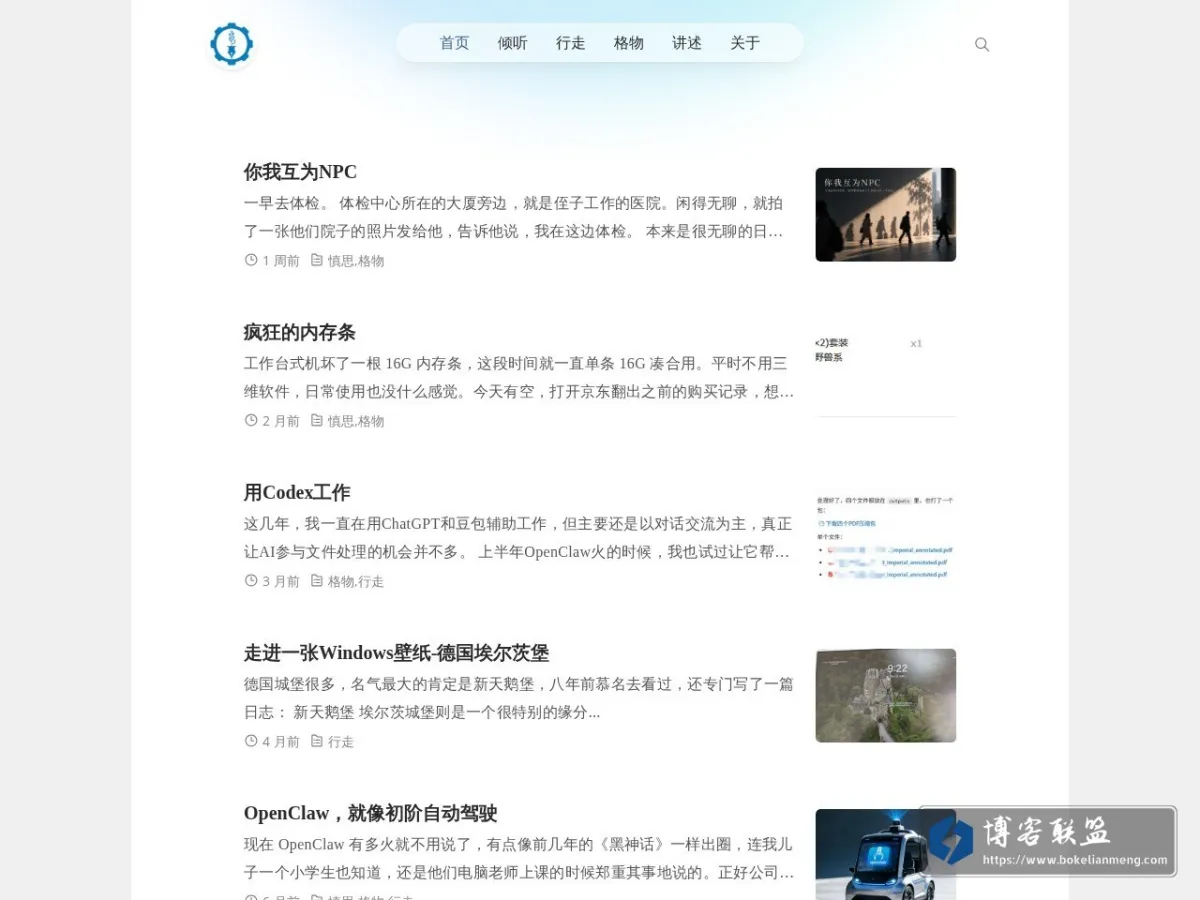The width and height of the screenshot is (1200, 900).
Task: Click excerpt starting "现在 OpenClaw 有多火"
Action: [519, 858]
